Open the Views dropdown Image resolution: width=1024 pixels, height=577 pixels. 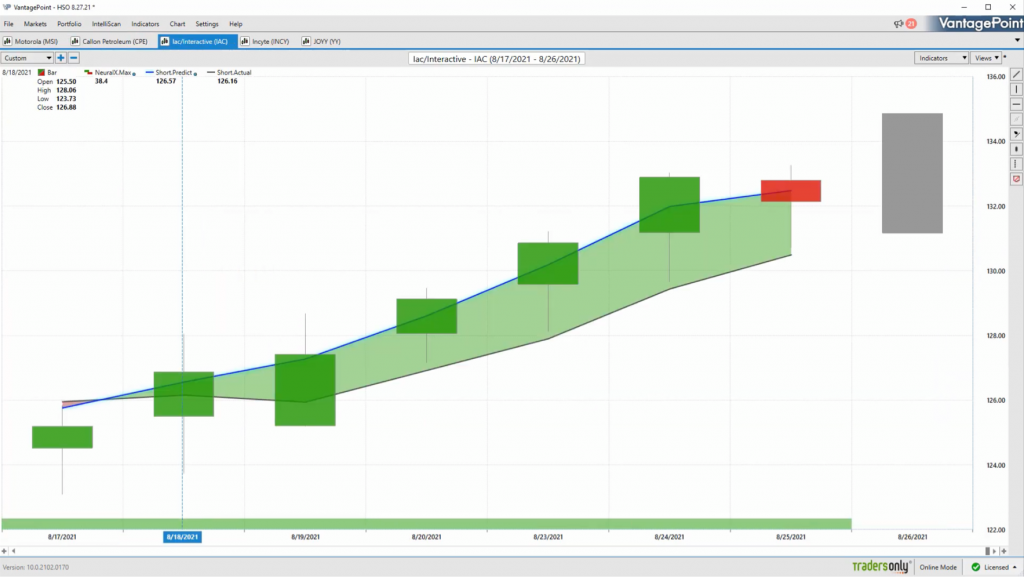986,58
